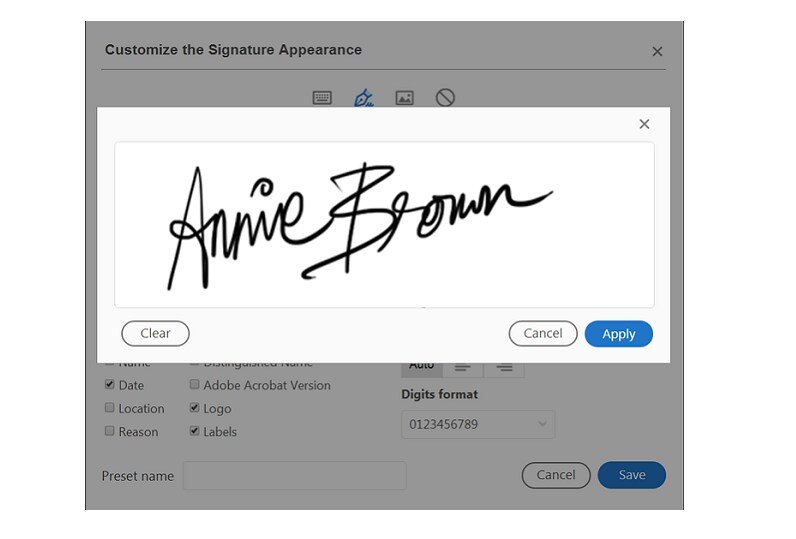This screenshot has height=539, width=796.
Task: Check the Adobe Acrobat Version option
Action: pyautogui.click(x=195, y=385)
